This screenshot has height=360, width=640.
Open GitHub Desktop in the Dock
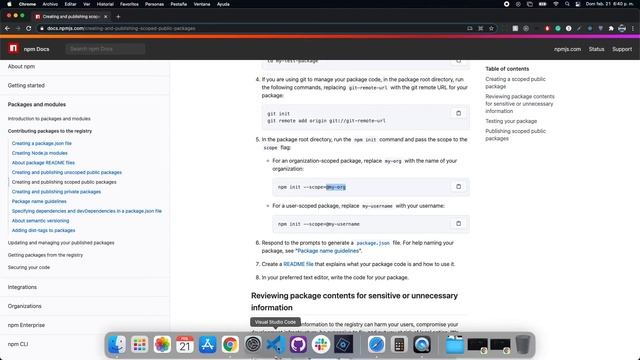(x=298, y=344)
